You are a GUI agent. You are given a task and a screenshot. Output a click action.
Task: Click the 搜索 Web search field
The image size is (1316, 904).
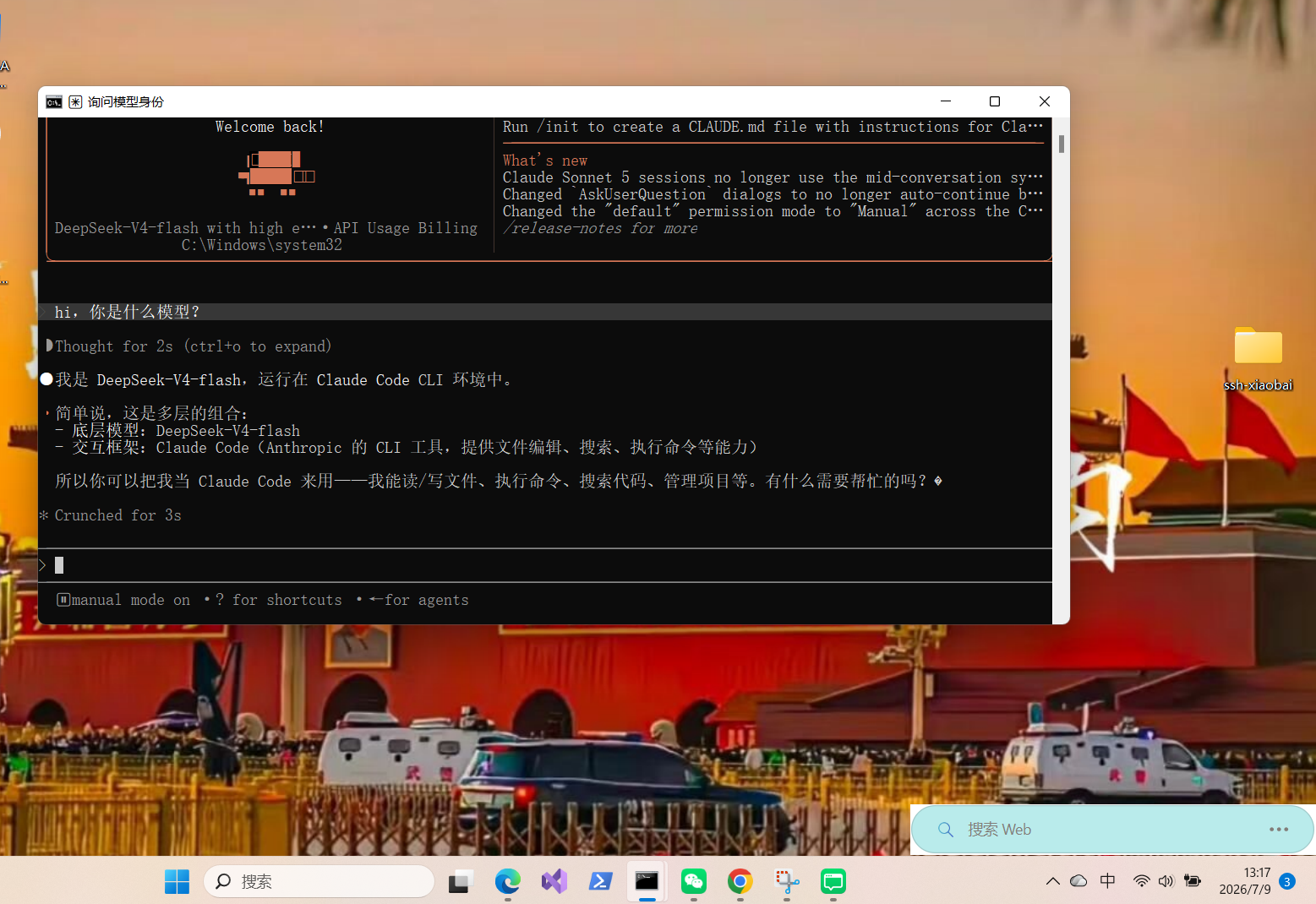(x=1111, y=830)
